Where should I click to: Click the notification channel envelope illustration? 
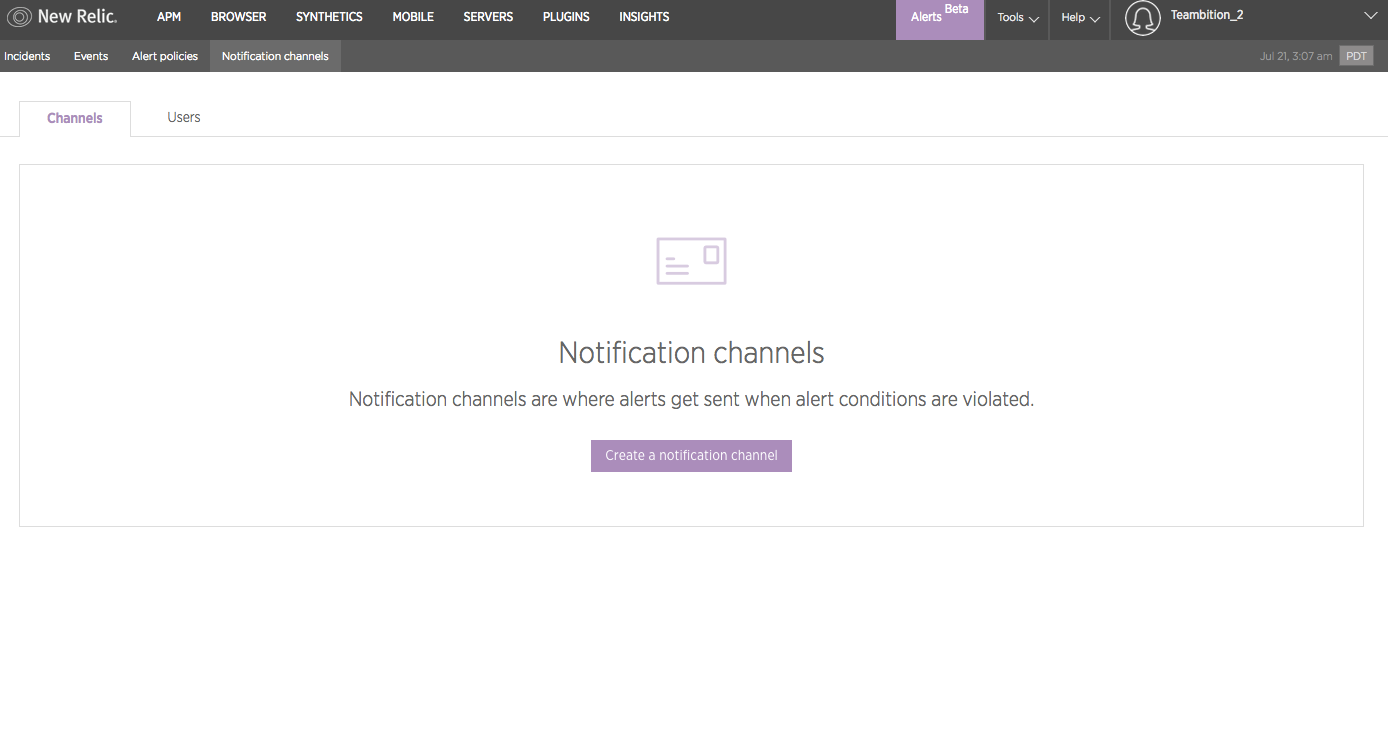coord(691,261)
